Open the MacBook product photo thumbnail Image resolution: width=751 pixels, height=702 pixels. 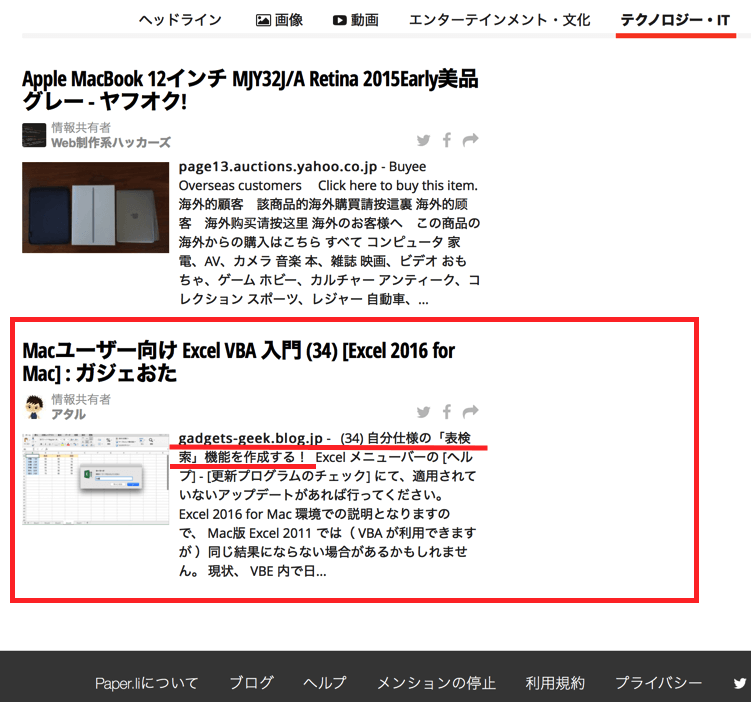[95, 207]
